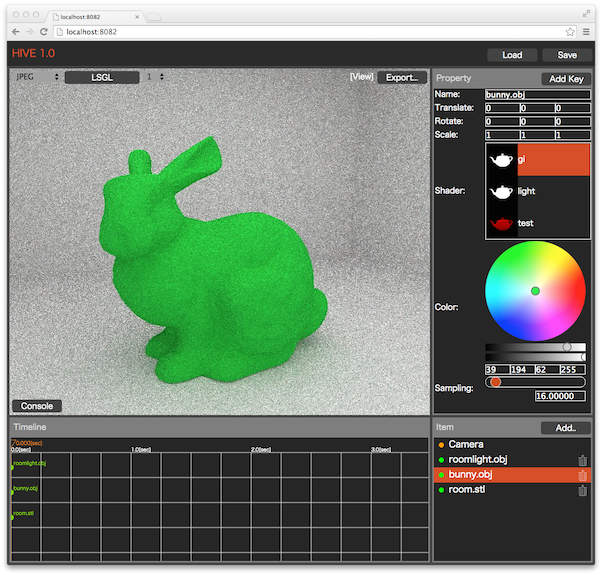
Task: Click the bunny.obj timeline track label
Action: [x=25, y=488]
